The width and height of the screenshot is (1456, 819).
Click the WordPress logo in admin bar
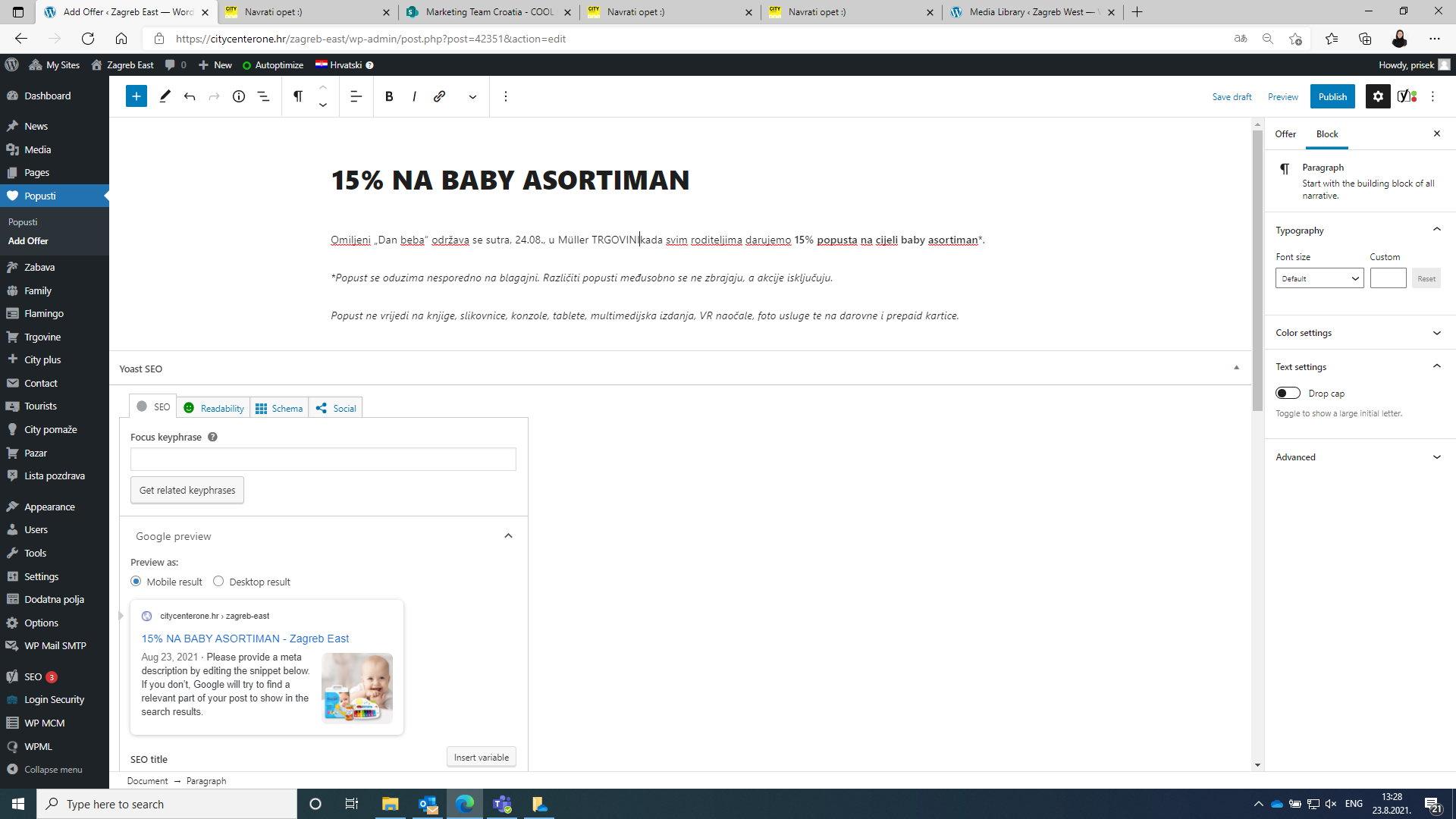11,64
